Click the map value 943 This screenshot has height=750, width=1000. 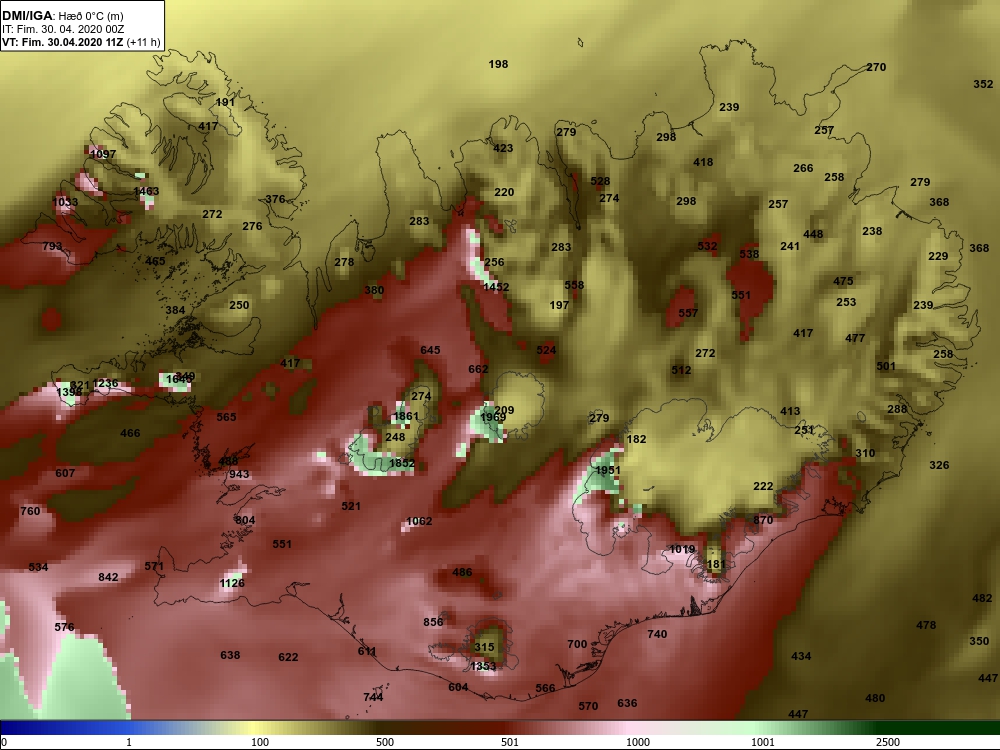point(239,474)
